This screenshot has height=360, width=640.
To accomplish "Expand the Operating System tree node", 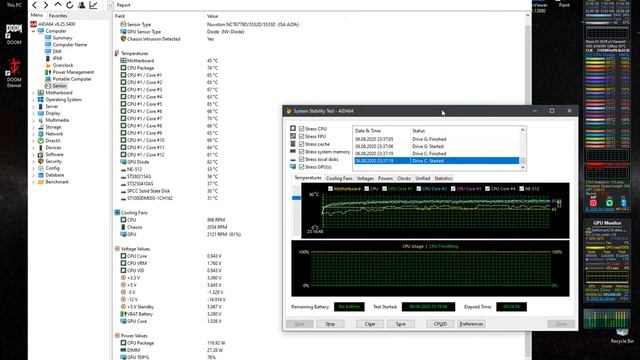I will pyautogui.click(x=33, y=100).
